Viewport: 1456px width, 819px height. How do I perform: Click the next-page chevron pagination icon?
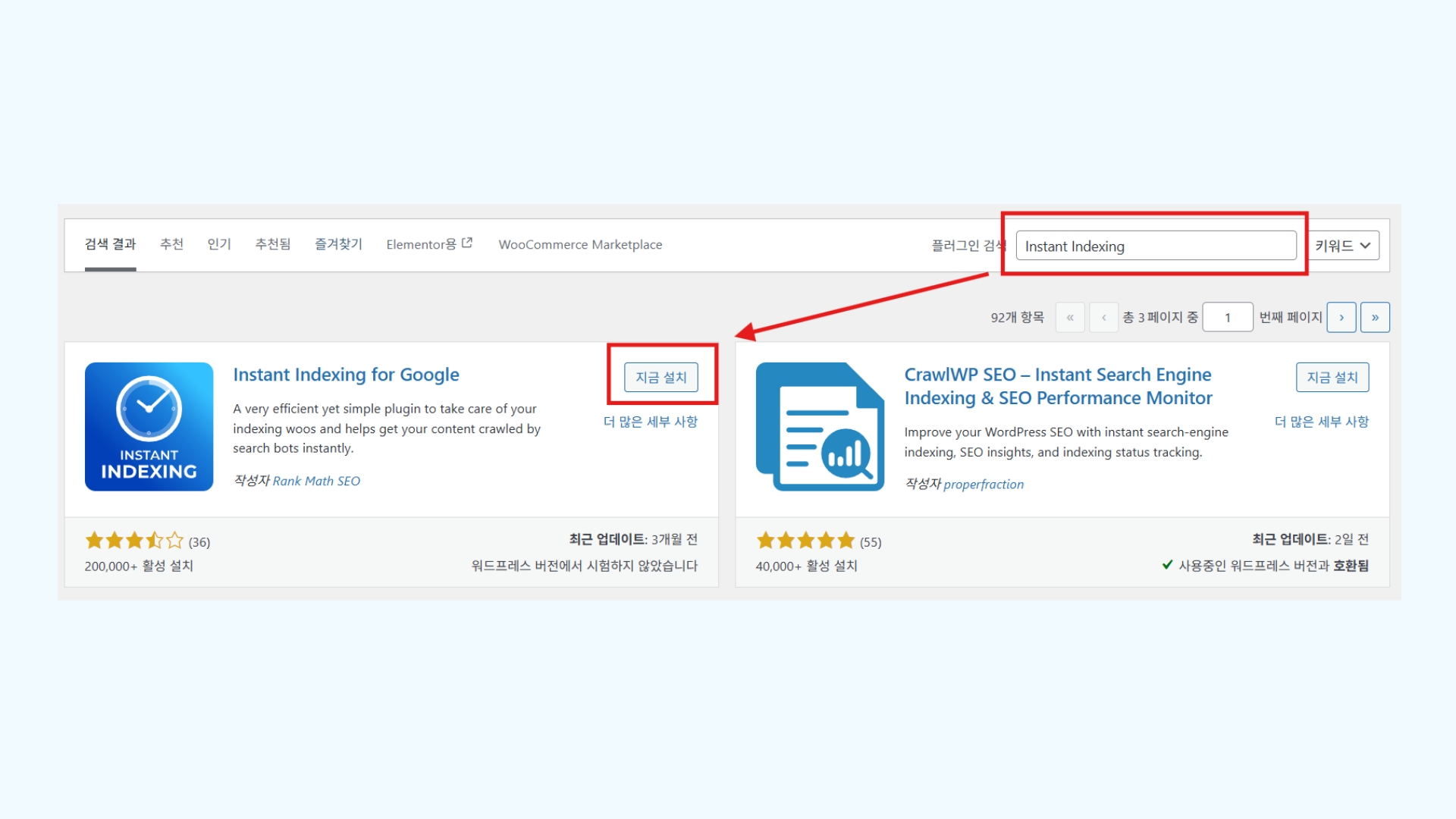(1341, 317)
